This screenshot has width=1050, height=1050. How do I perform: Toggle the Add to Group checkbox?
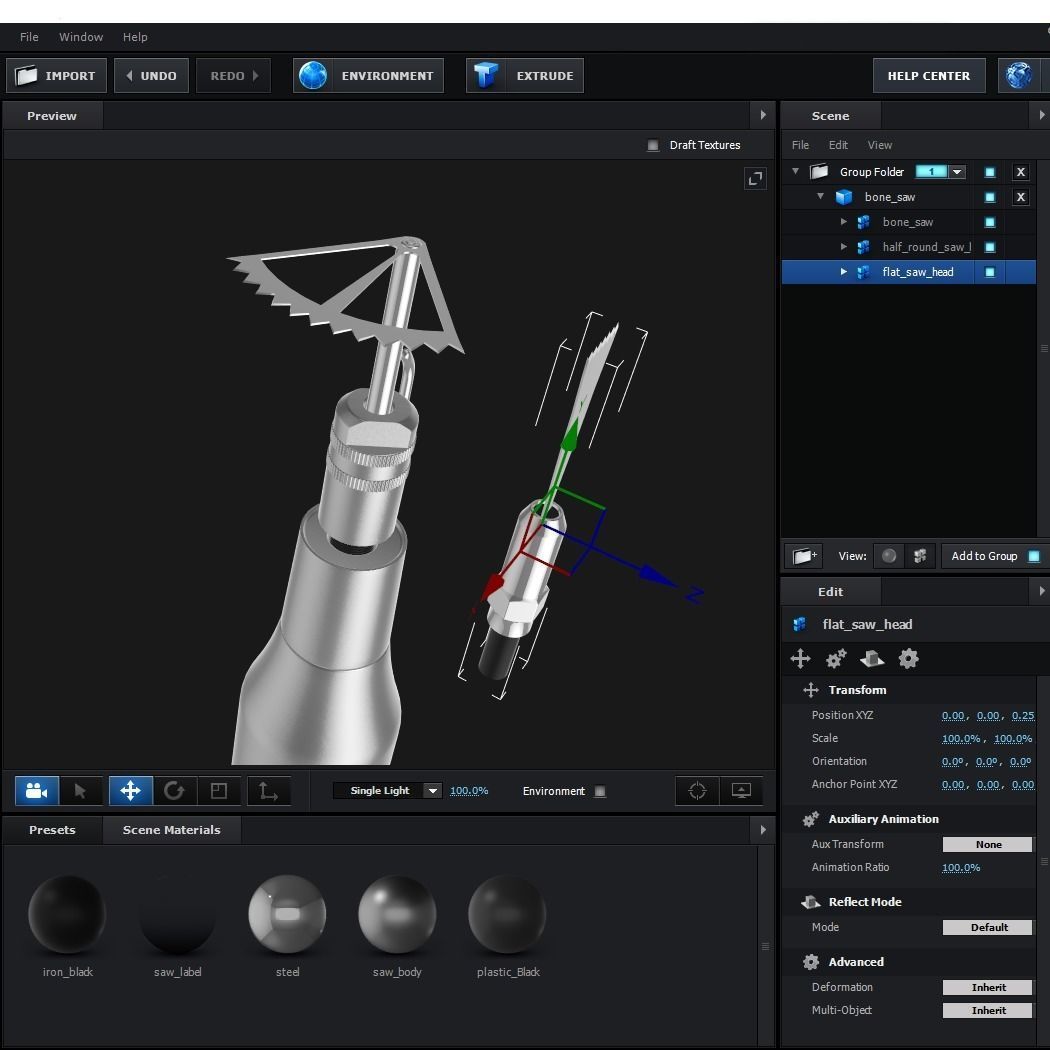pyautogui.click(x=1034, y=556)
